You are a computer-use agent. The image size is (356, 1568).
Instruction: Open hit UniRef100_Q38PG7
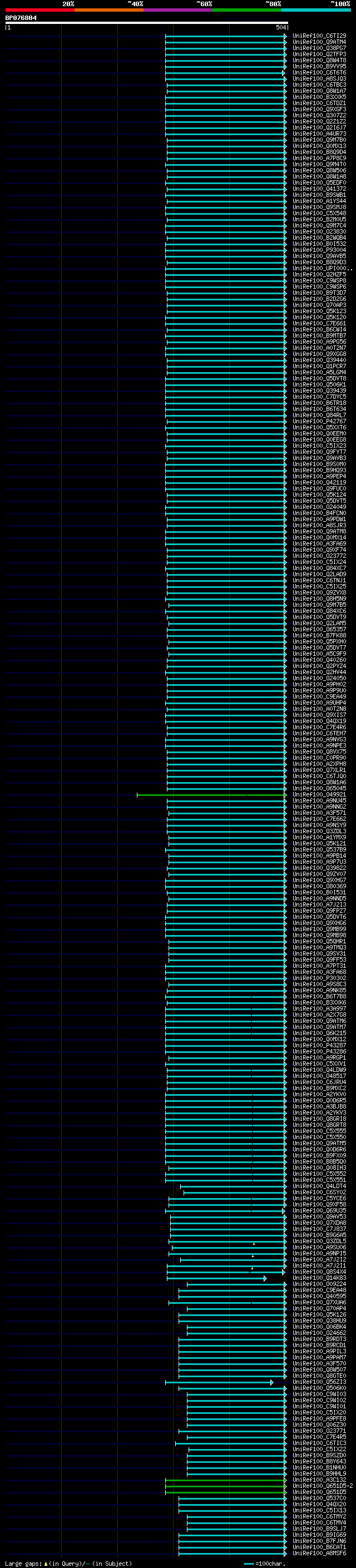pos(319,48)
